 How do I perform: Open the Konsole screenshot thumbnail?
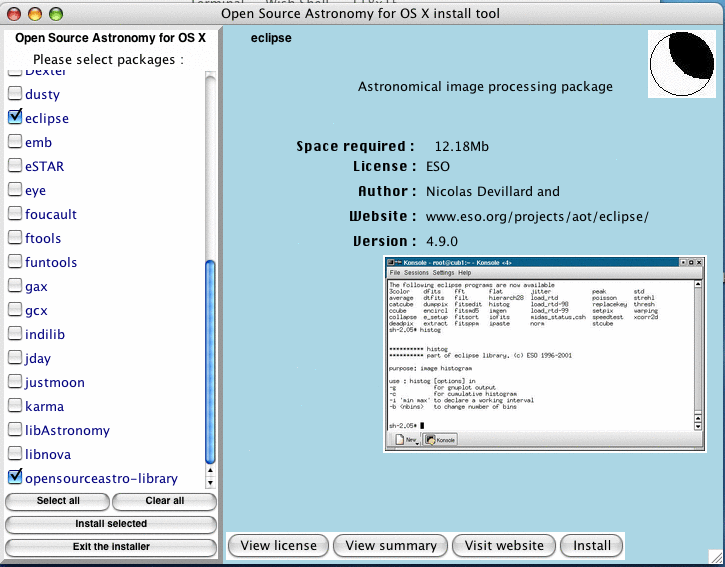tap(545, 354)
